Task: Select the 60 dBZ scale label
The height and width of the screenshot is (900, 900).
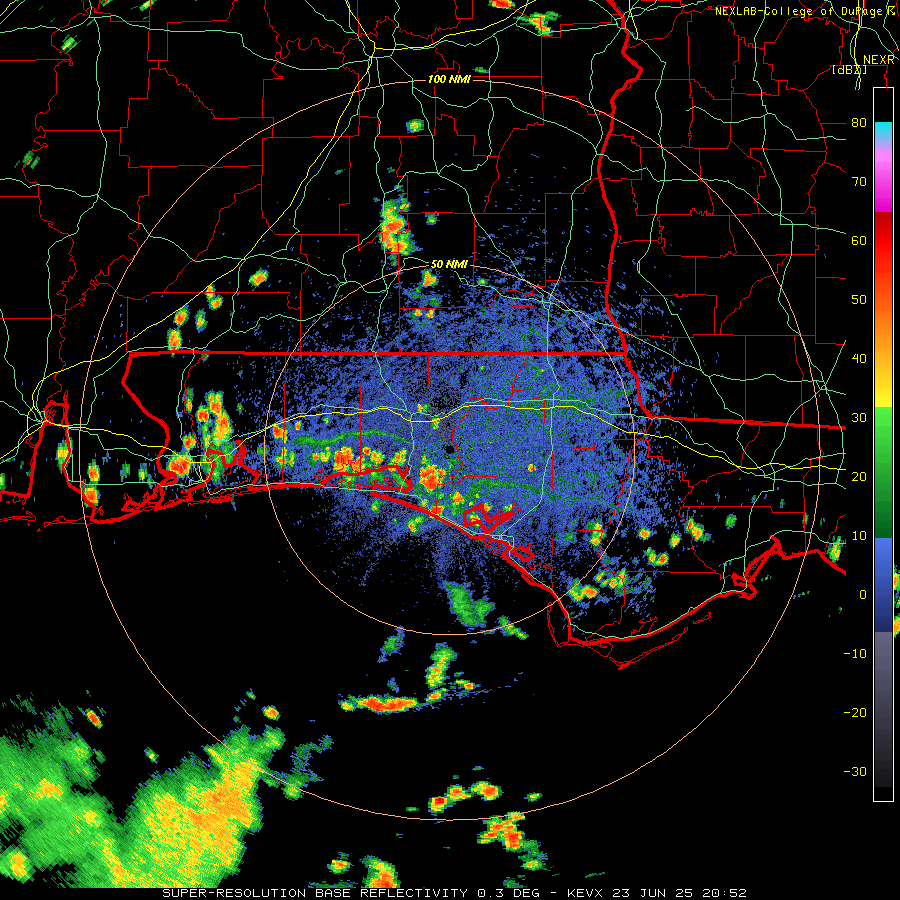Action: (859, 240)
